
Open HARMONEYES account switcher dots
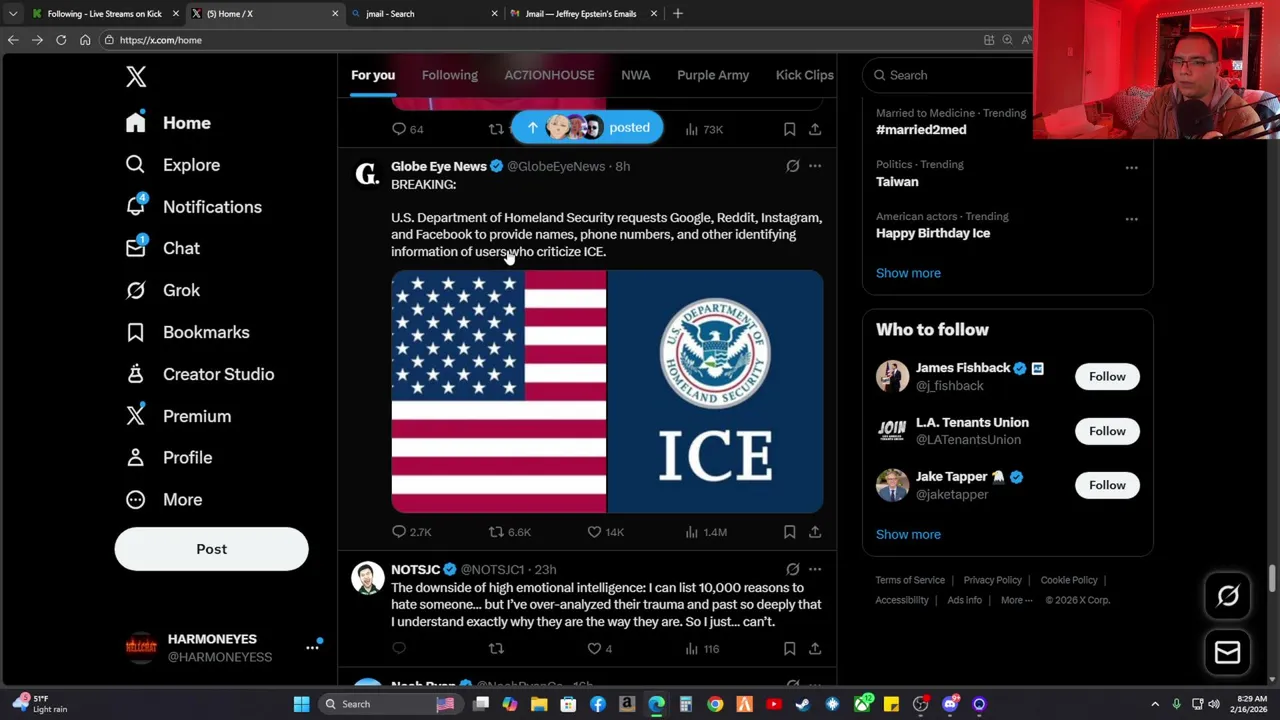click(312, 648)
